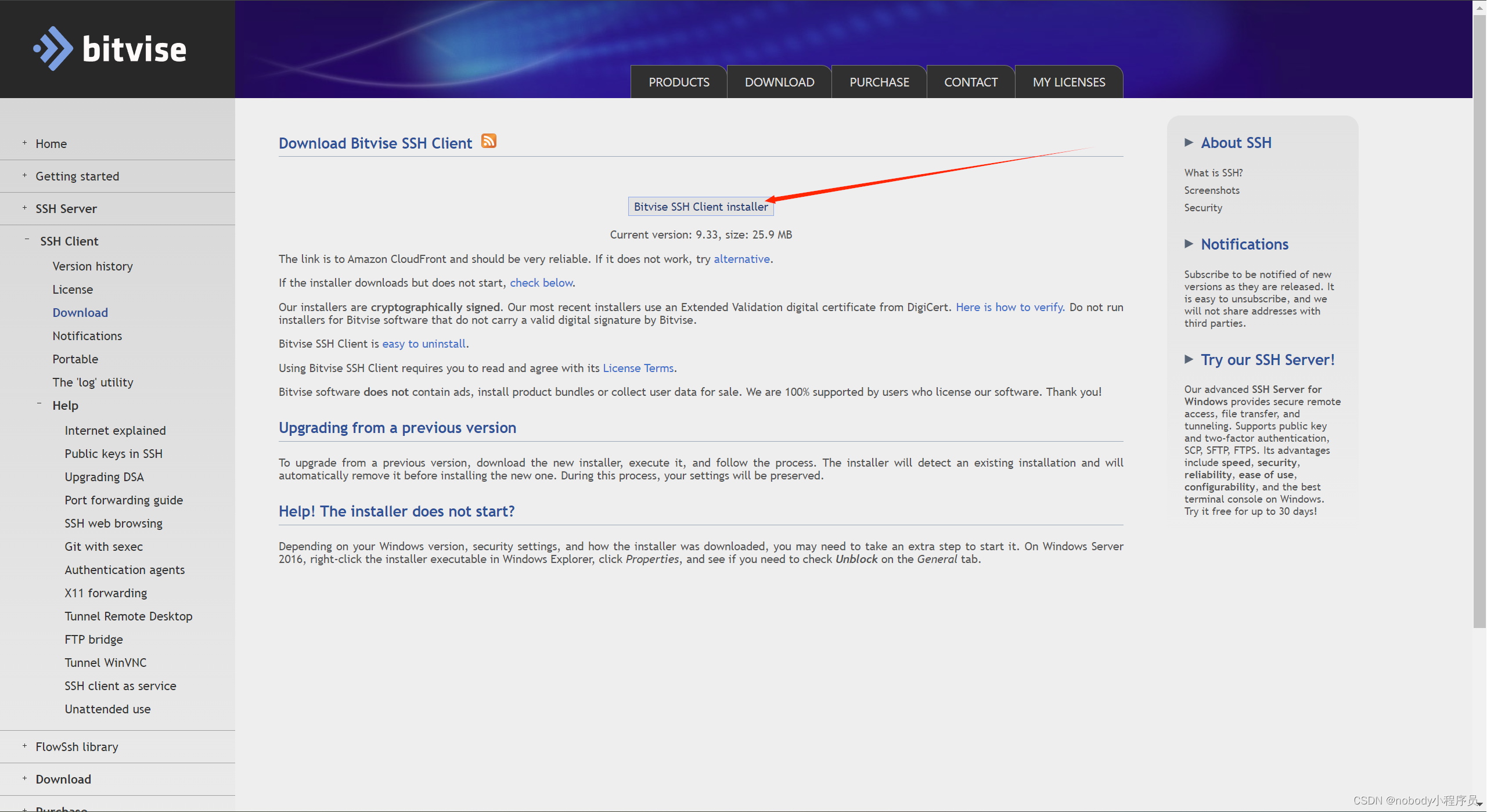The image size is (1487, 812).
Task: Collapse the SSH Client tree section
Action: coord(27,240)
